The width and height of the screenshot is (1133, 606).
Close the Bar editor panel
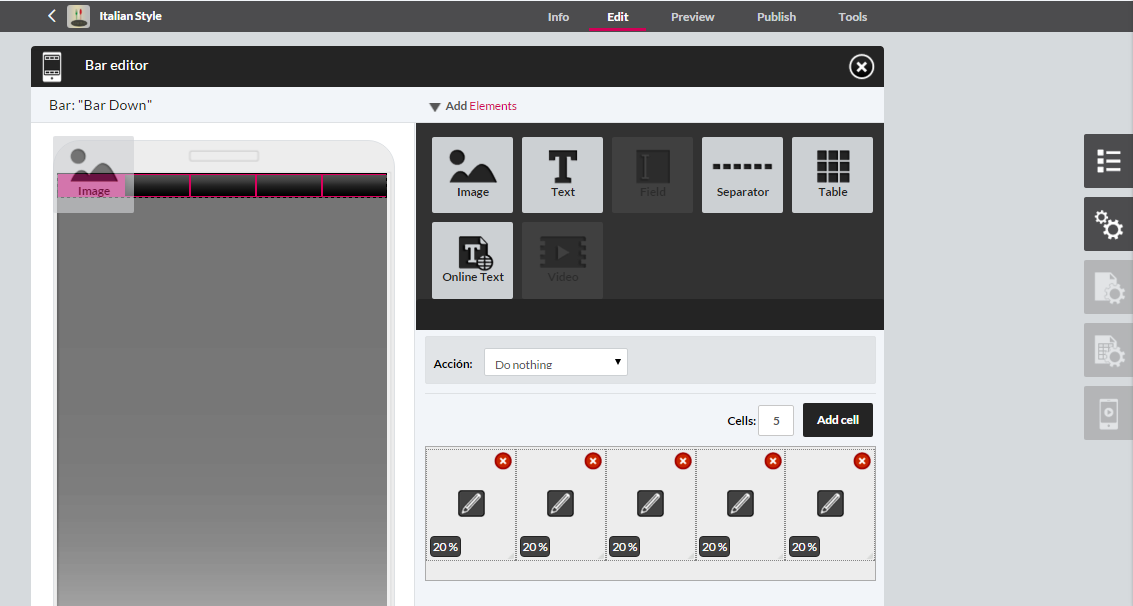(861, 66)
